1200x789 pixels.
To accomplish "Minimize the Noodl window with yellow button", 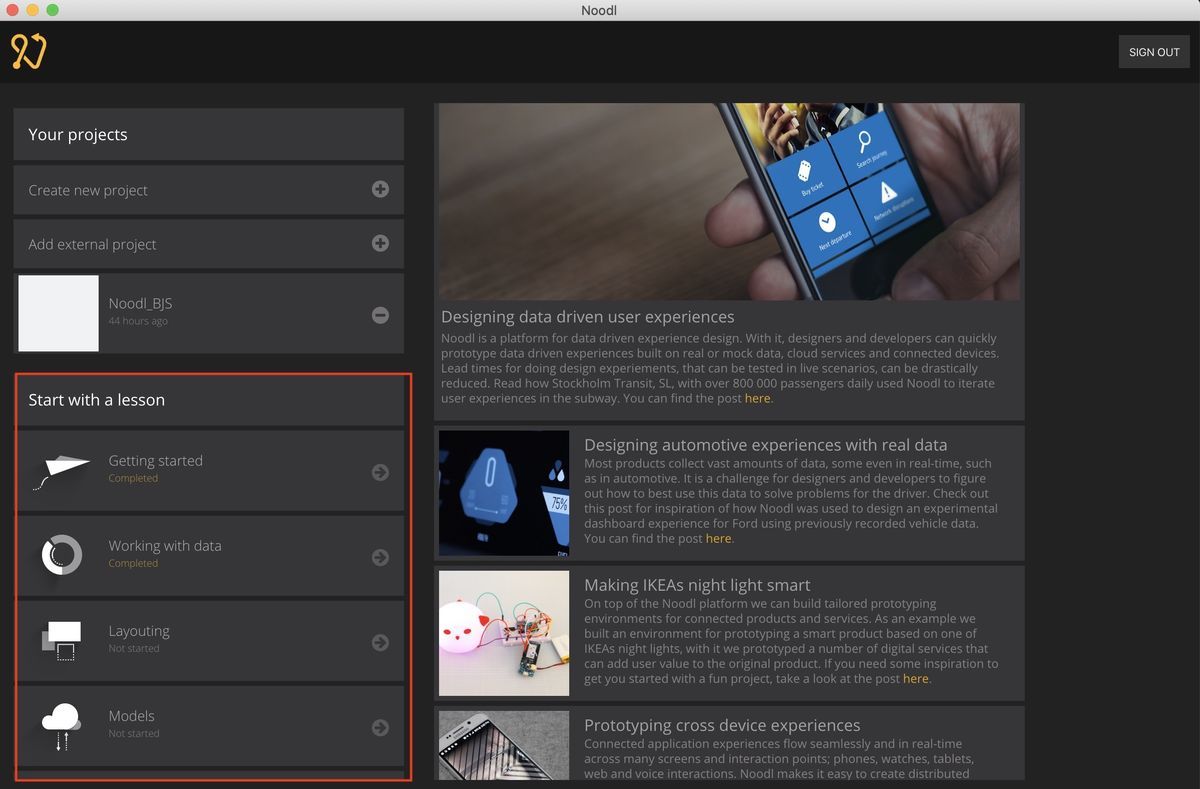I will (33, 10).
